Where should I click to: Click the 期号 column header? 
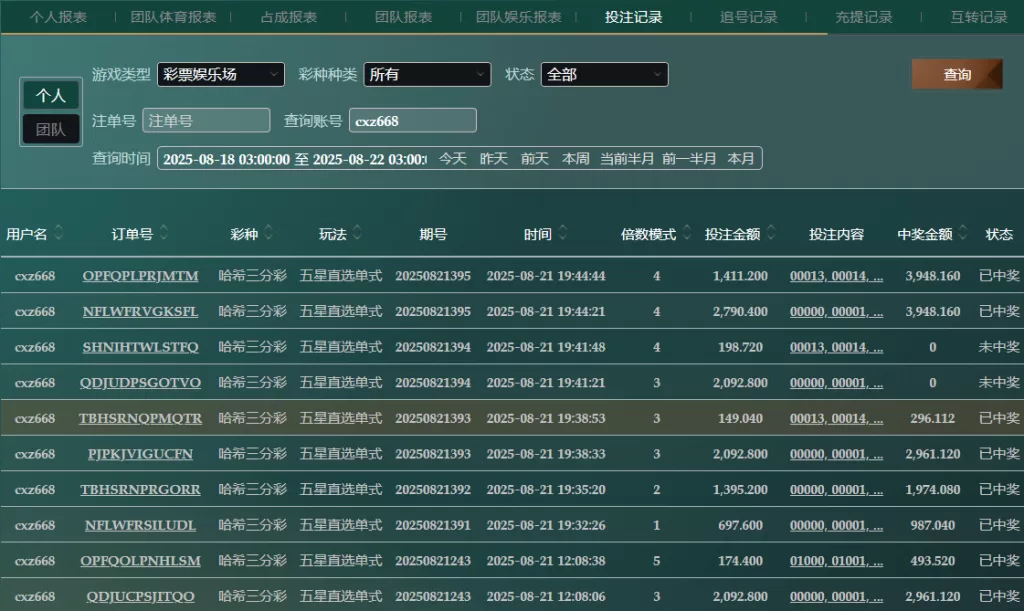point(433,234)
